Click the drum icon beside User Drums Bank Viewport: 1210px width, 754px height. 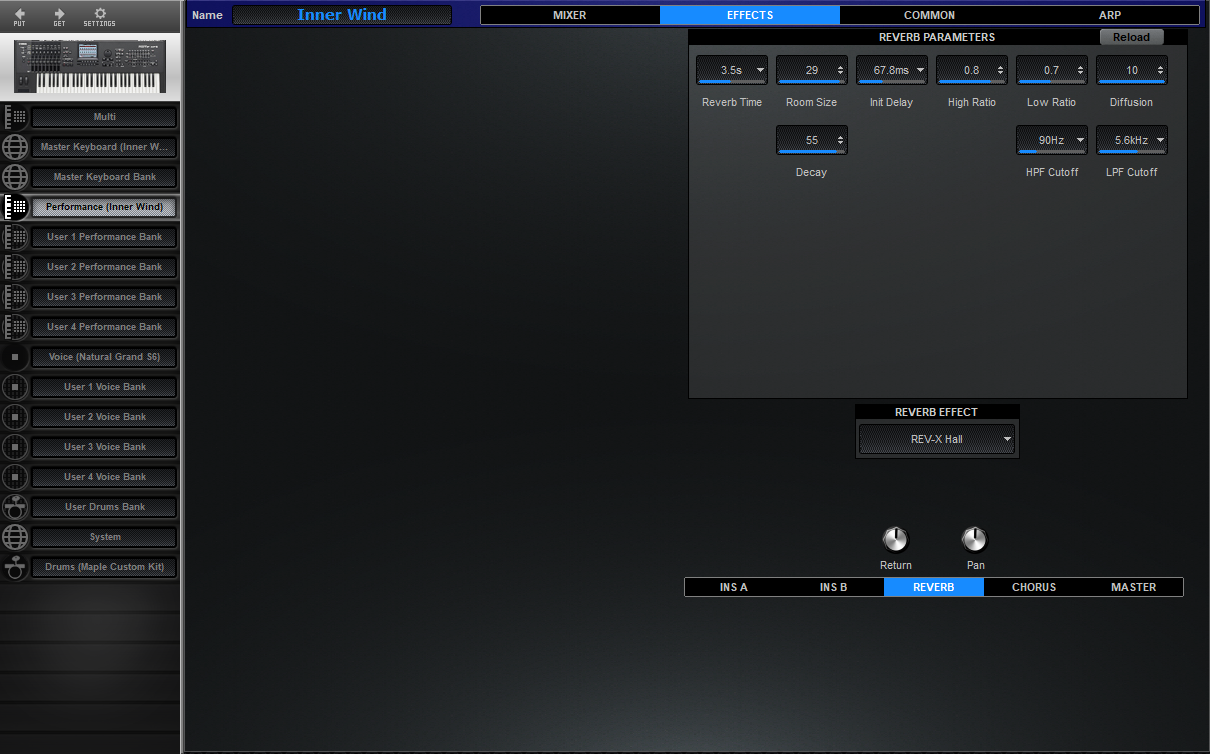coord(15,507)
